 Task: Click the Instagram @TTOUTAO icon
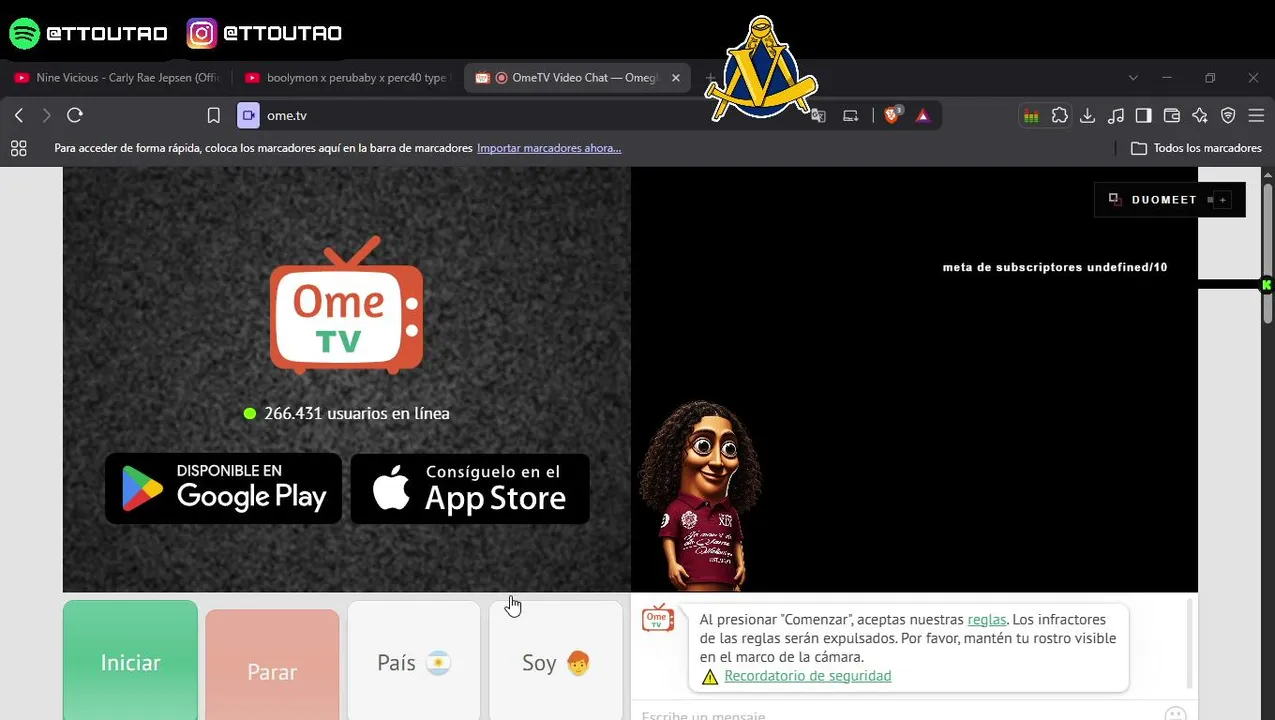(202, 33)
